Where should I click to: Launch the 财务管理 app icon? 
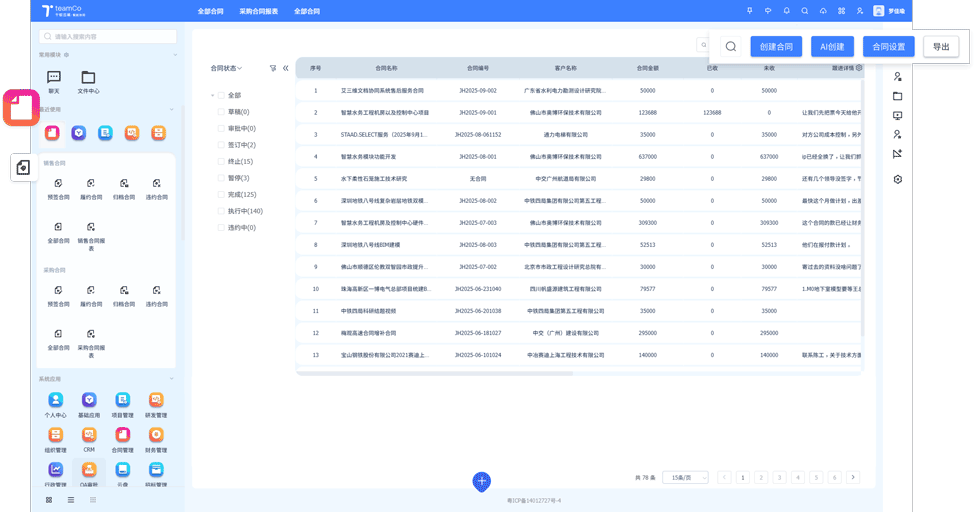click(156, 435)
